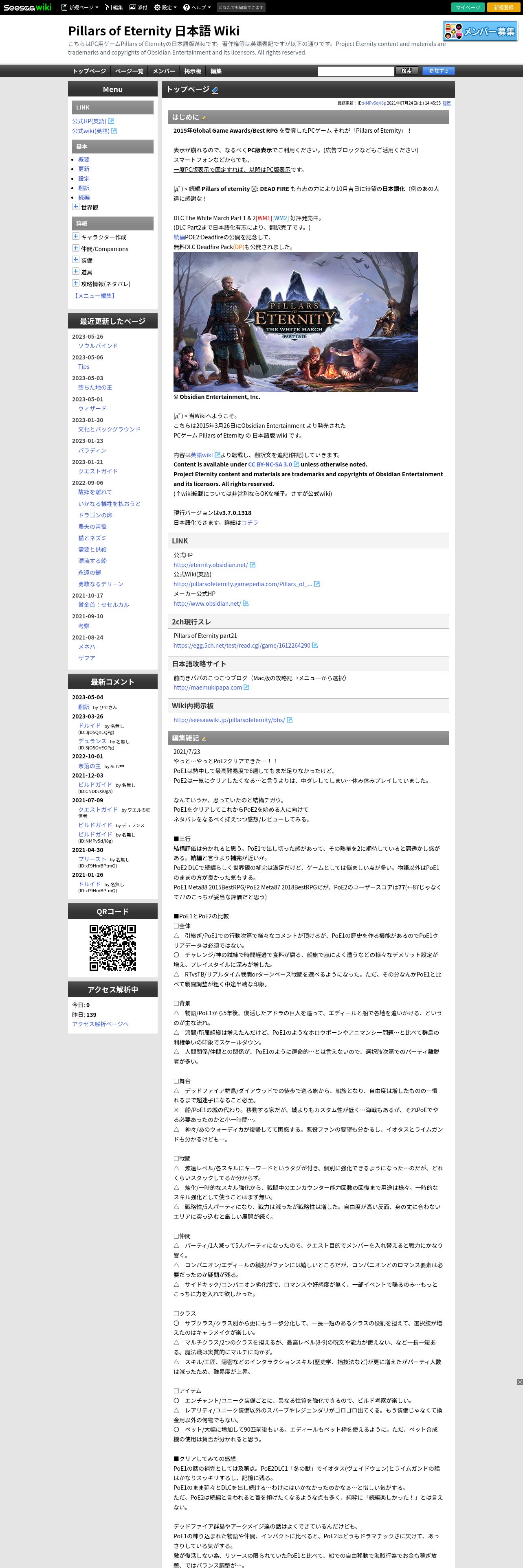Click the メンバー募集 banner
523x1568 pixels.
coord(480,31)
